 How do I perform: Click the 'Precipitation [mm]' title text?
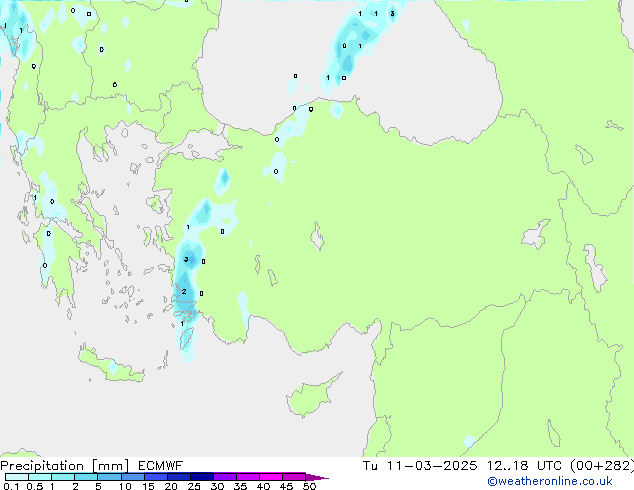point(65,466)
